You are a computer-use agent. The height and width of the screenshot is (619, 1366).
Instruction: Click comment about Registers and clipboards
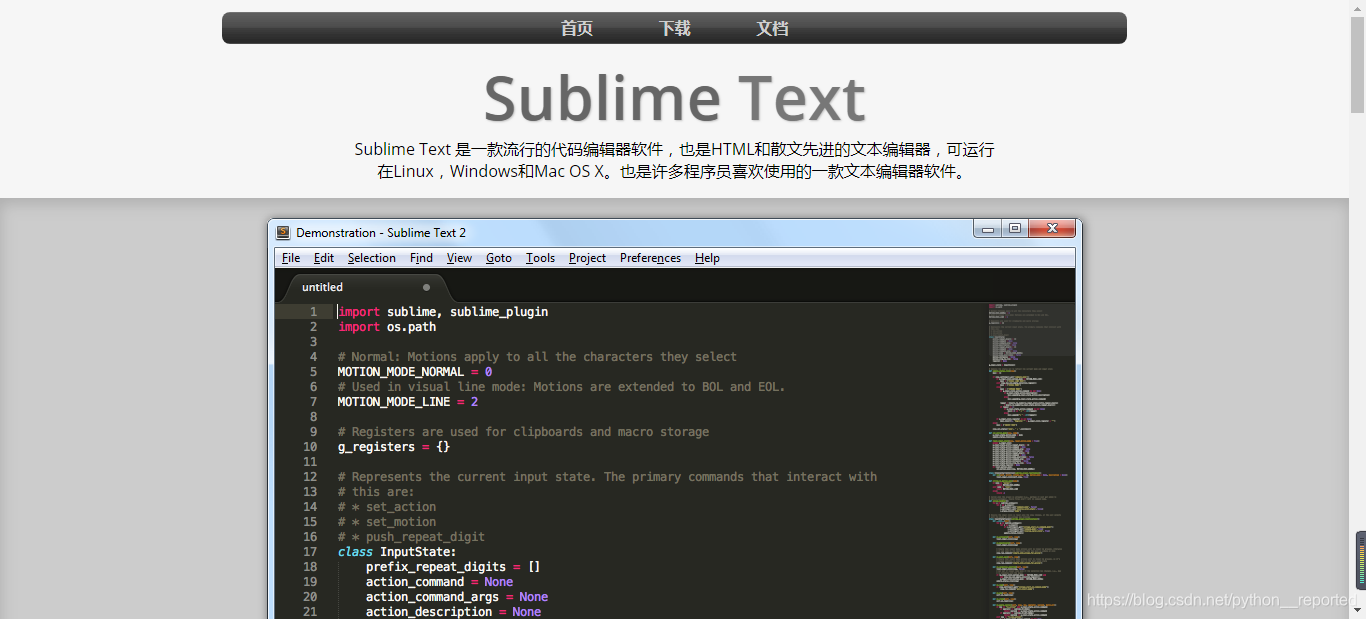tap(523, 432)
